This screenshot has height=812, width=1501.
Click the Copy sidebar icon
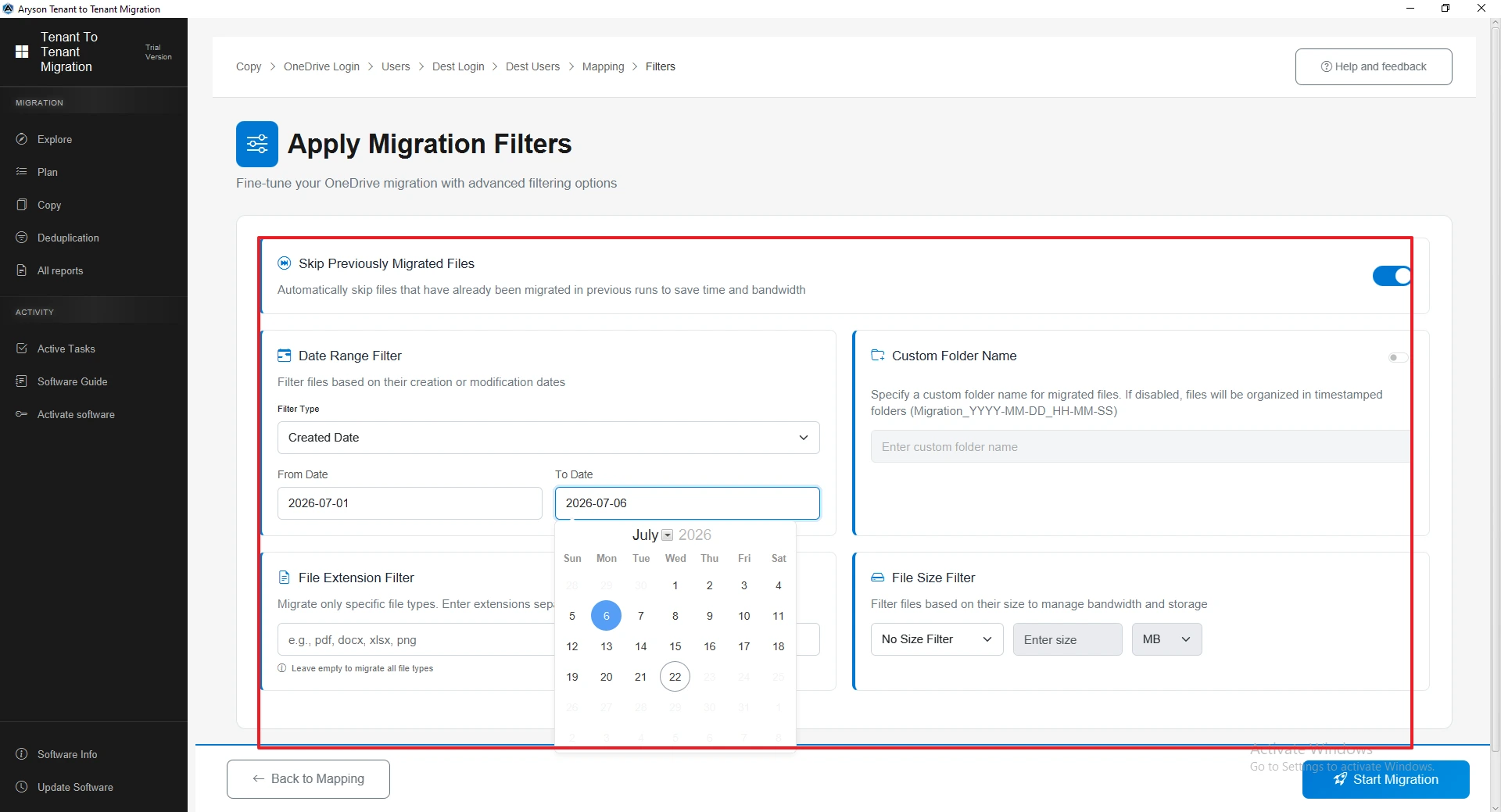click(x=22, y=205)
